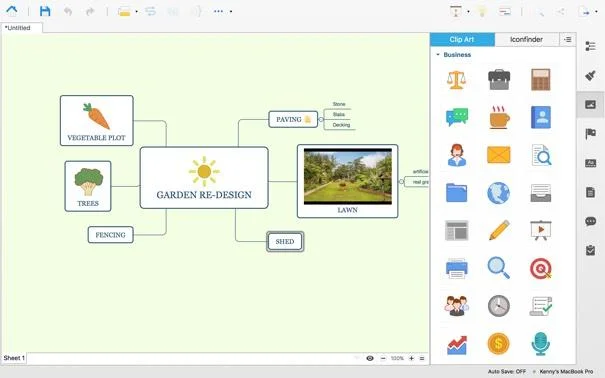Click the lightbulb brainstorming icon
Screen dimensions: 605x378
pos(482,12)
